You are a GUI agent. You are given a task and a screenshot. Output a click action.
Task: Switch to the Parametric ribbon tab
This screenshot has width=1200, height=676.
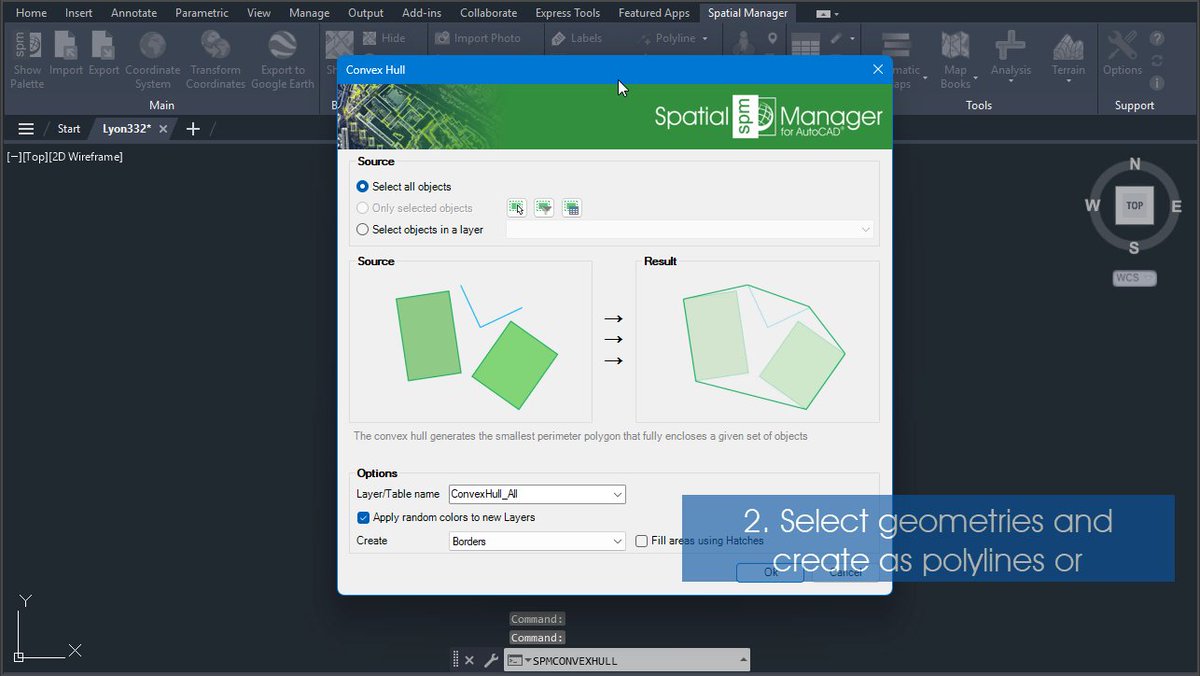point(202,13)
